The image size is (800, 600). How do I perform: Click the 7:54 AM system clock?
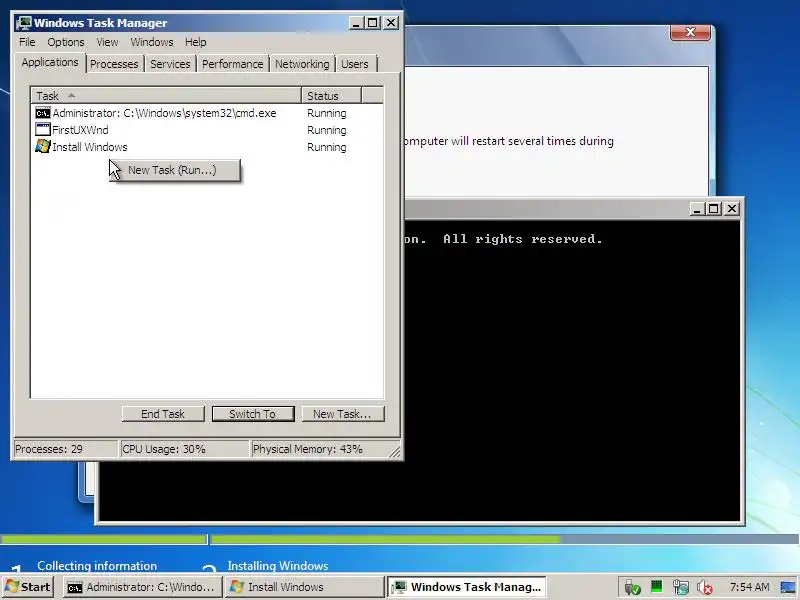pyautogui.click(x=749, y=587)
